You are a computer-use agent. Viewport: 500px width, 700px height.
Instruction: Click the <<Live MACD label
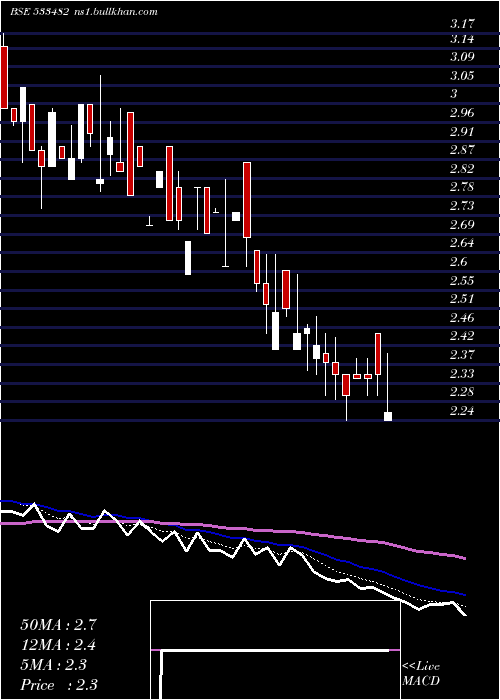(421, 674)
